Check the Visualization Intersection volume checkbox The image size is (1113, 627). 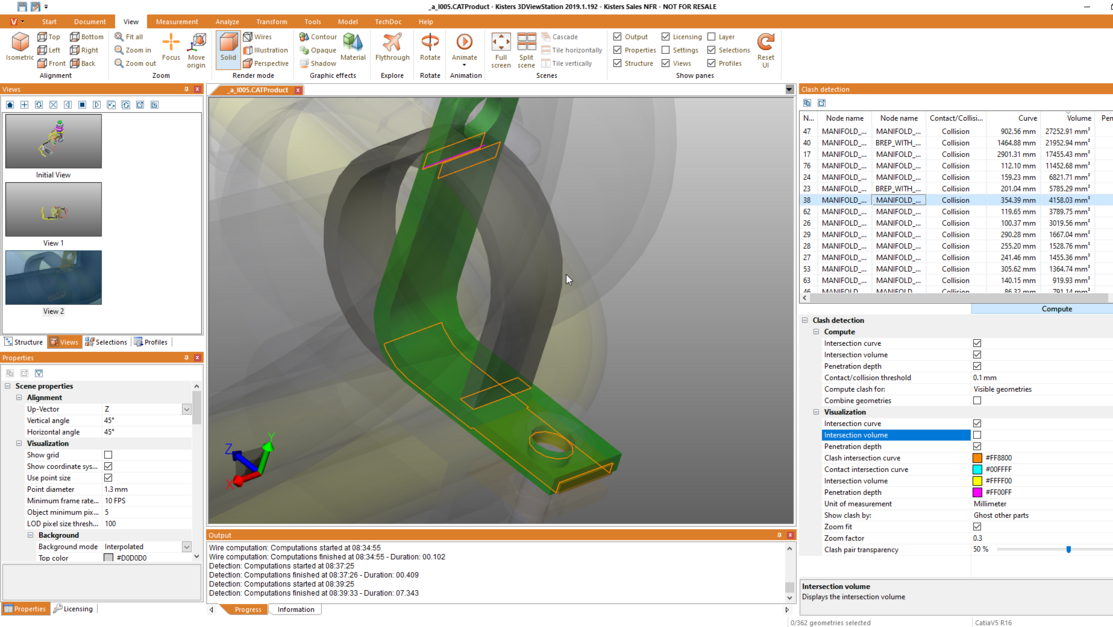click(x=977, y=435)
